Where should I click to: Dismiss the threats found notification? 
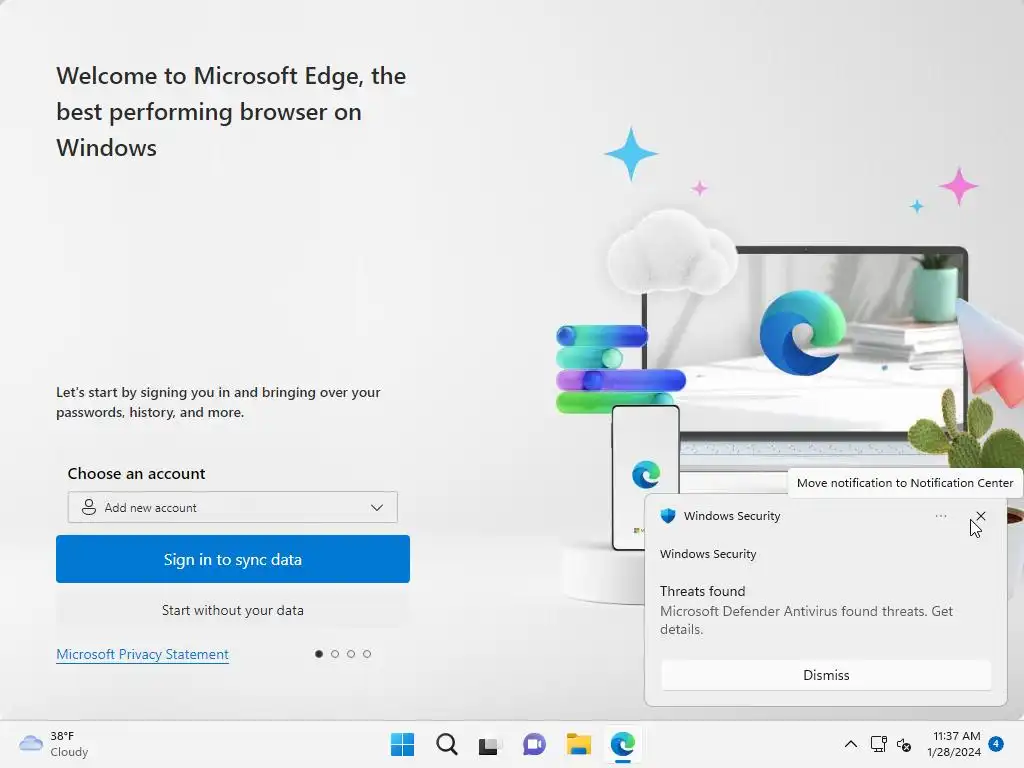[x=826, y=675]
